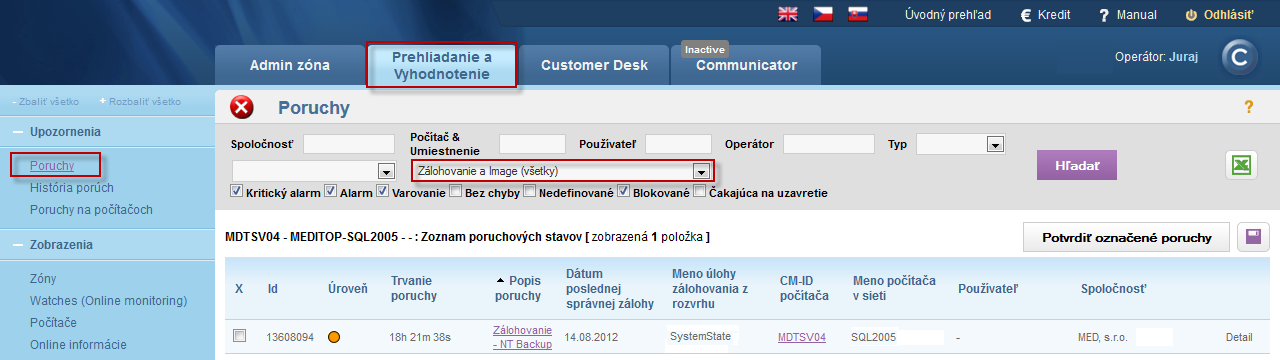Sort by Úroveň column header
Image resolution: width=1280 pixels, height=360 pixels.
pos(349,288)
